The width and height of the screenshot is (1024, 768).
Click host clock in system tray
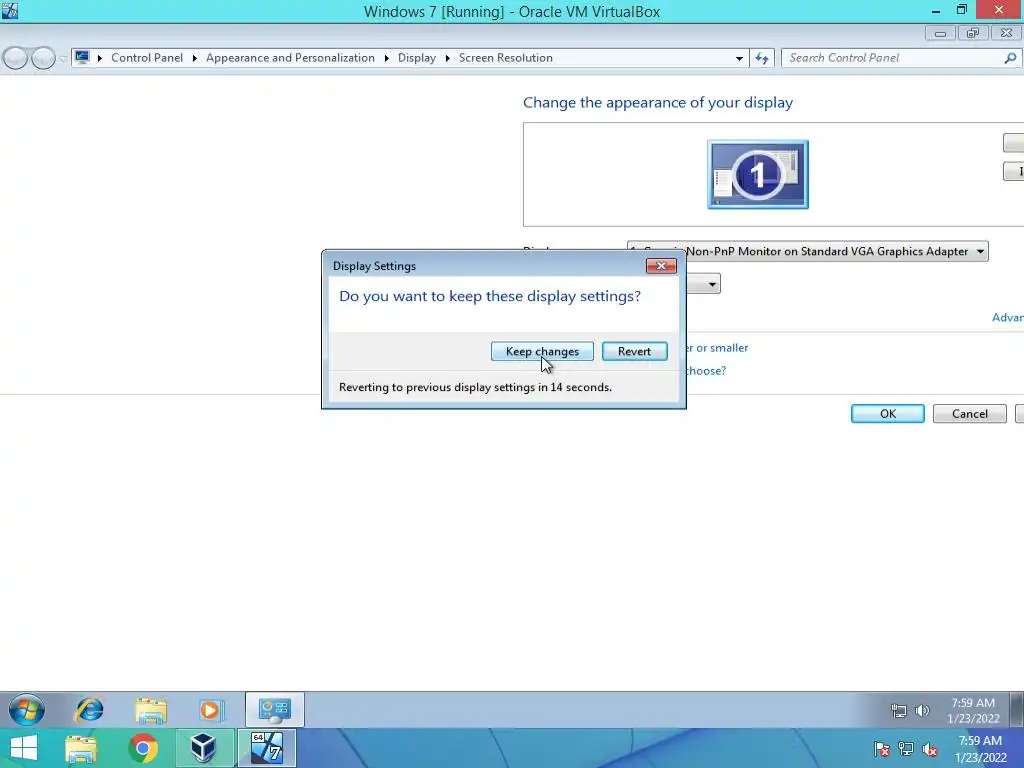[x=980, y=749]
